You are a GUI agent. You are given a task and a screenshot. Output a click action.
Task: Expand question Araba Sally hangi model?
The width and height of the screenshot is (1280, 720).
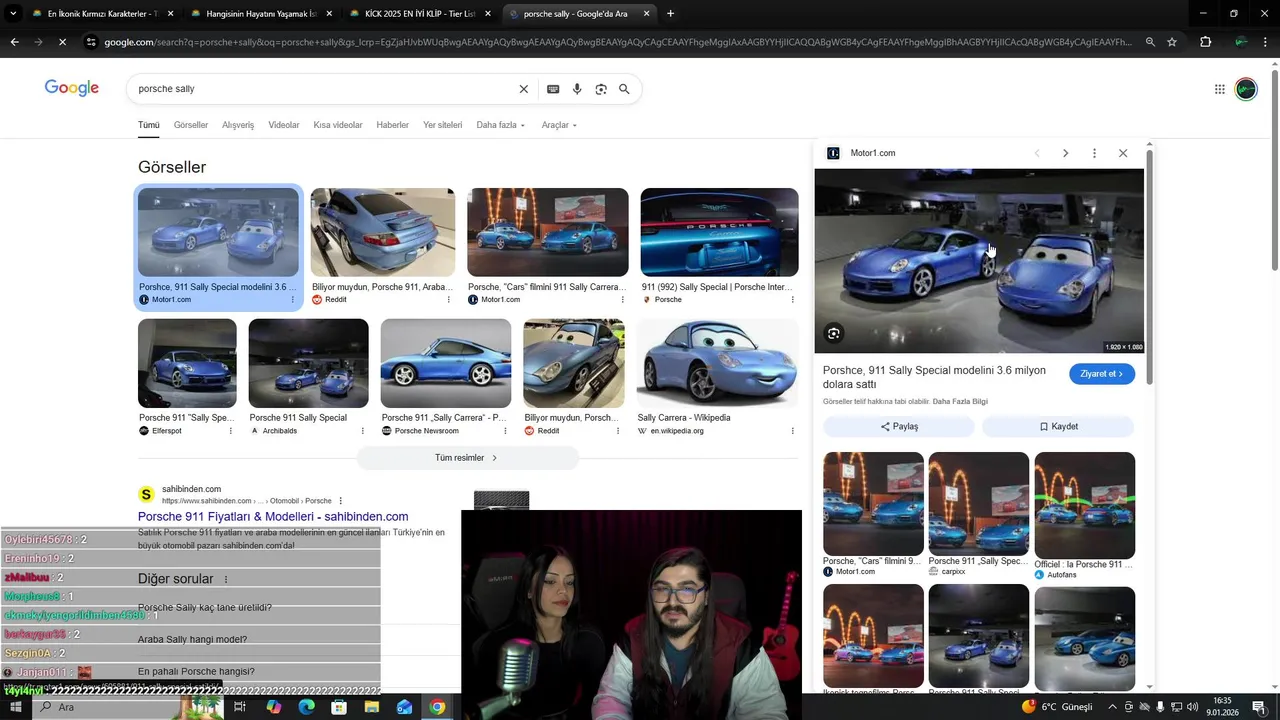pyautogui.click(x=192, y=639)
